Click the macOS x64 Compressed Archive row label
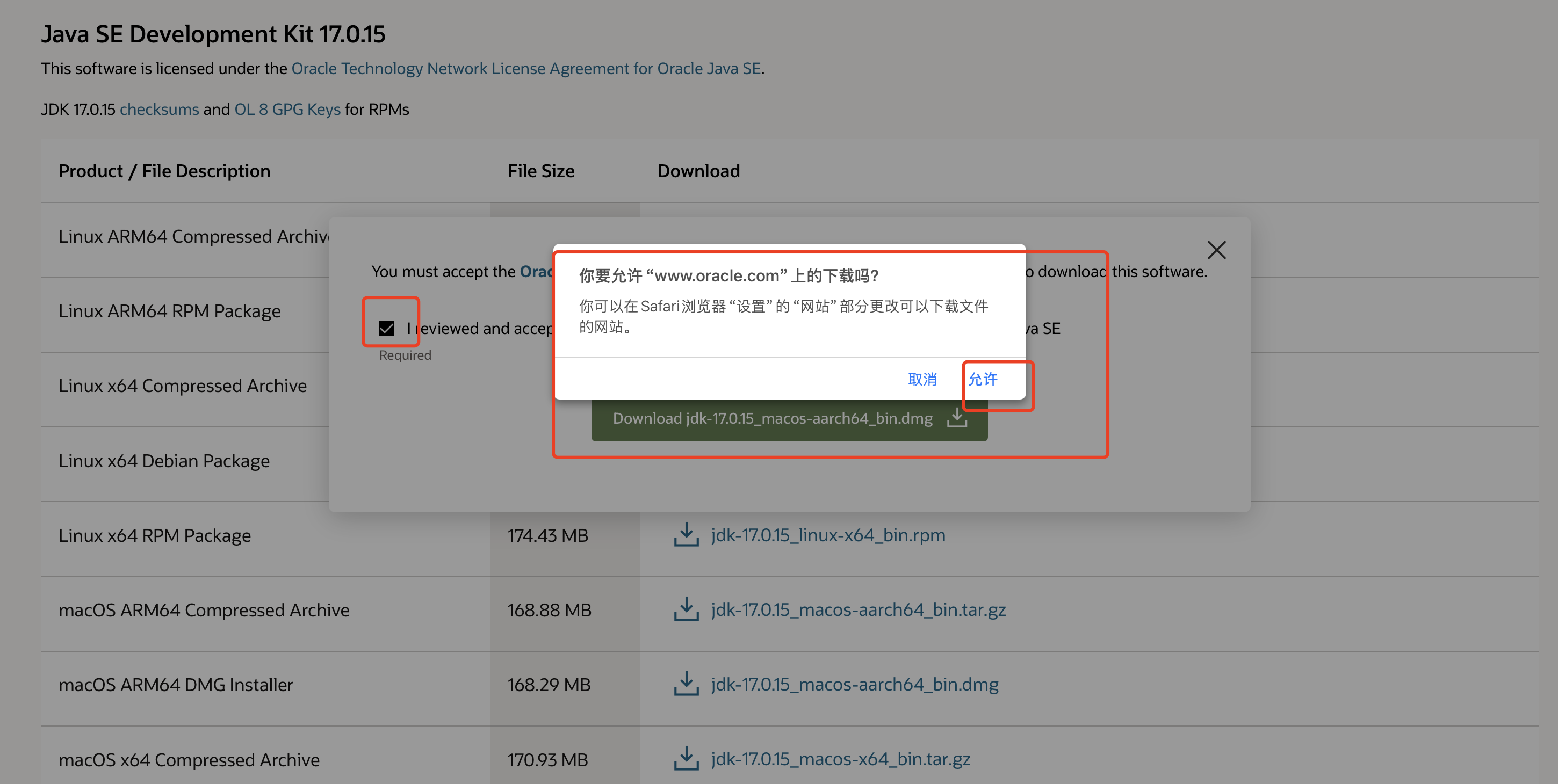This screenshot has height=784, width=1558. coord(189,760)
